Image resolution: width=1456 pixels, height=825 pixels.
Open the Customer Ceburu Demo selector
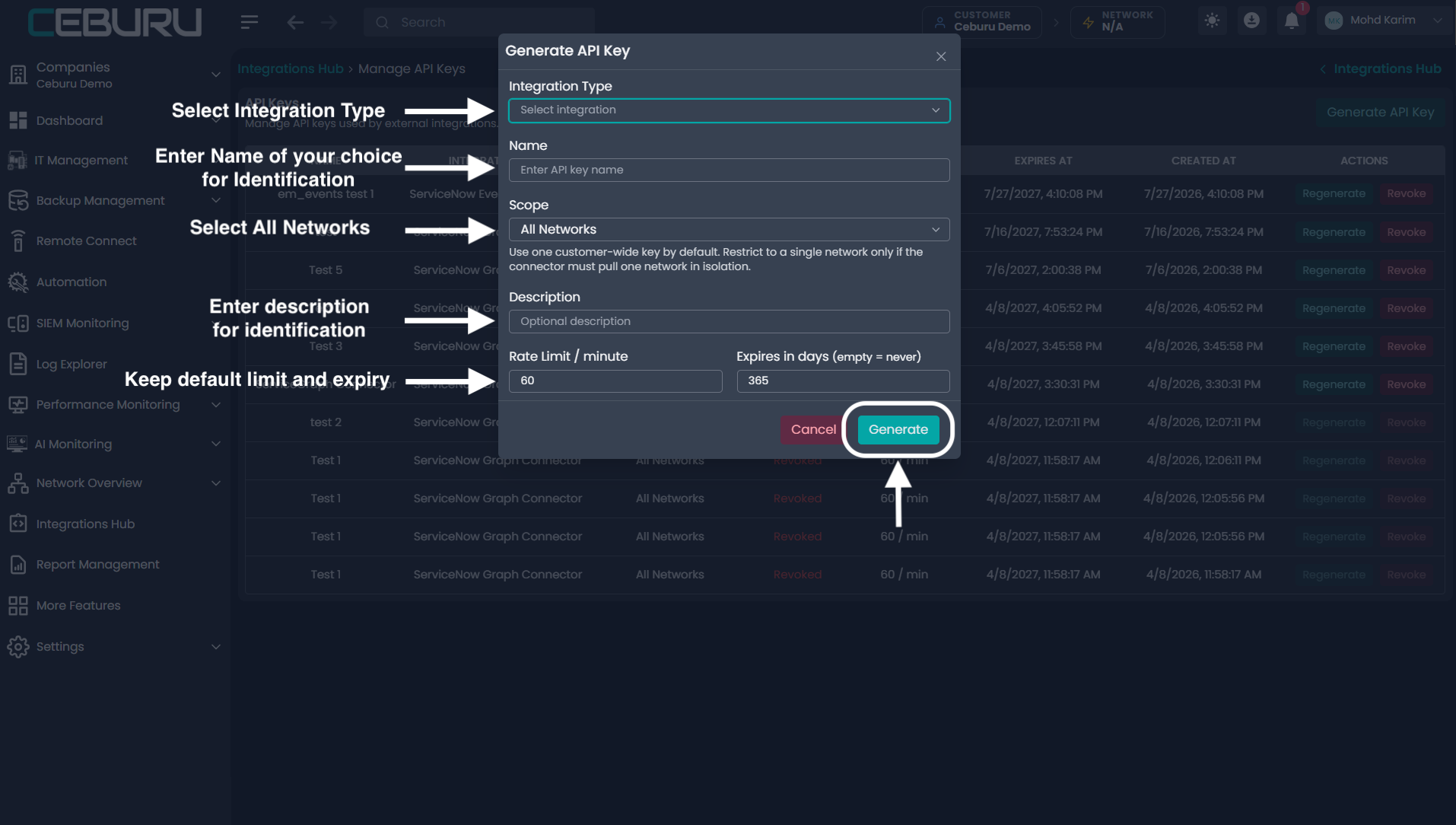click(982, 21)
